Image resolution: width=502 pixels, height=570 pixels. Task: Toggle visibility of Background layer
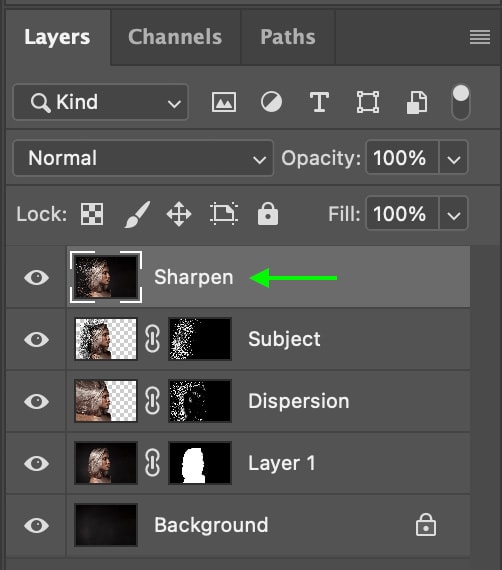pyautogui.click(x=36, y=525)
